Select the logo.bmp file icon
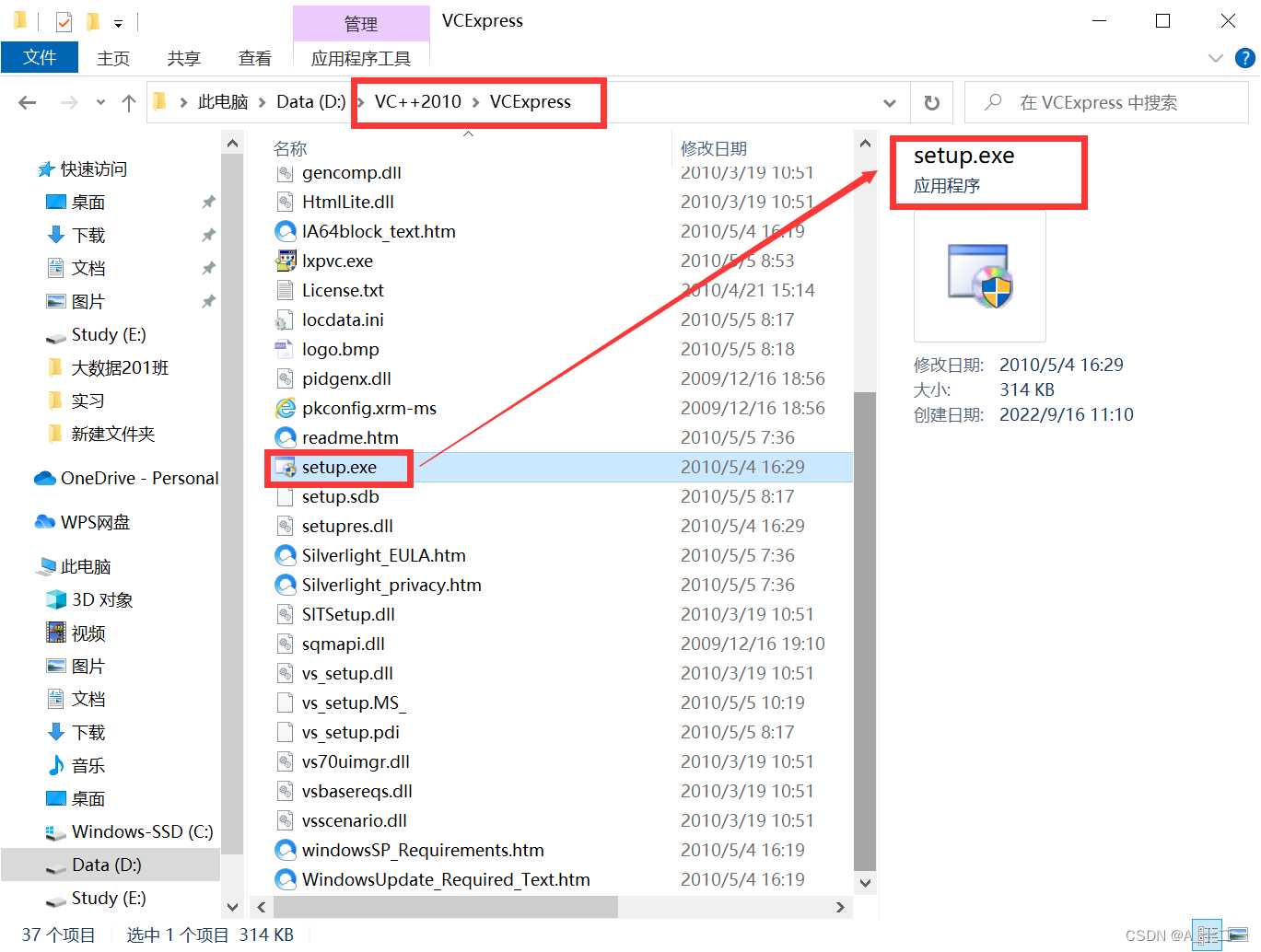This screenshot has height=952, width=1261. [286, 349]
